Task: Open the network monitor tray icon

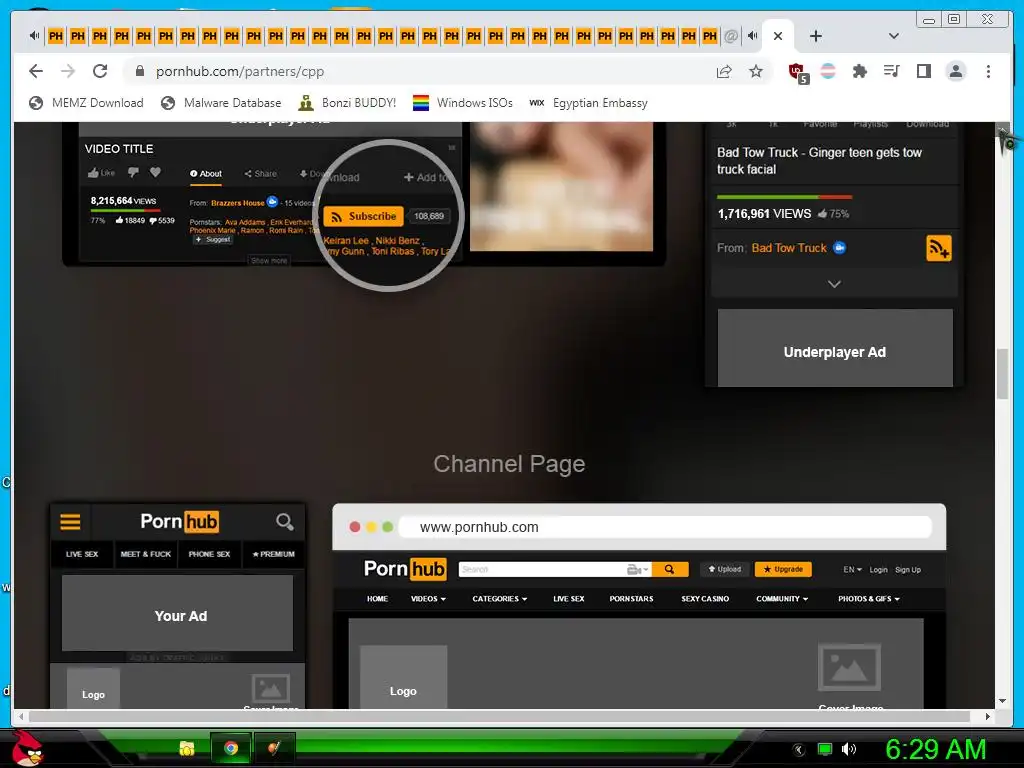Action: point(825,749)
